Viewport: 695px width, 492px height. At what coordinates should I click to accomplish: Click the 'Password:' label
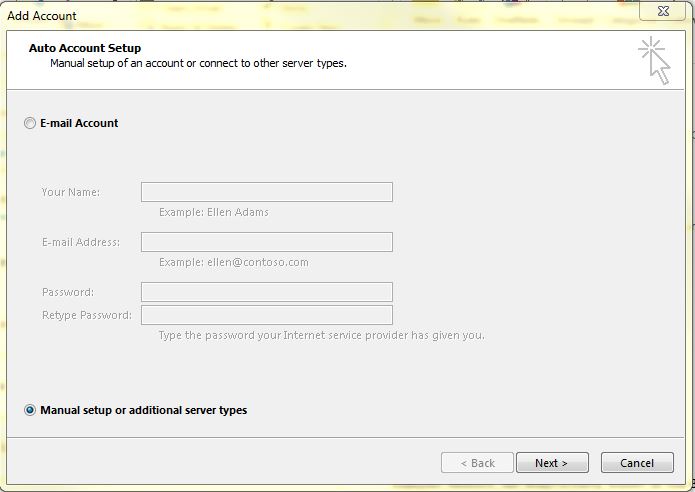68,293
